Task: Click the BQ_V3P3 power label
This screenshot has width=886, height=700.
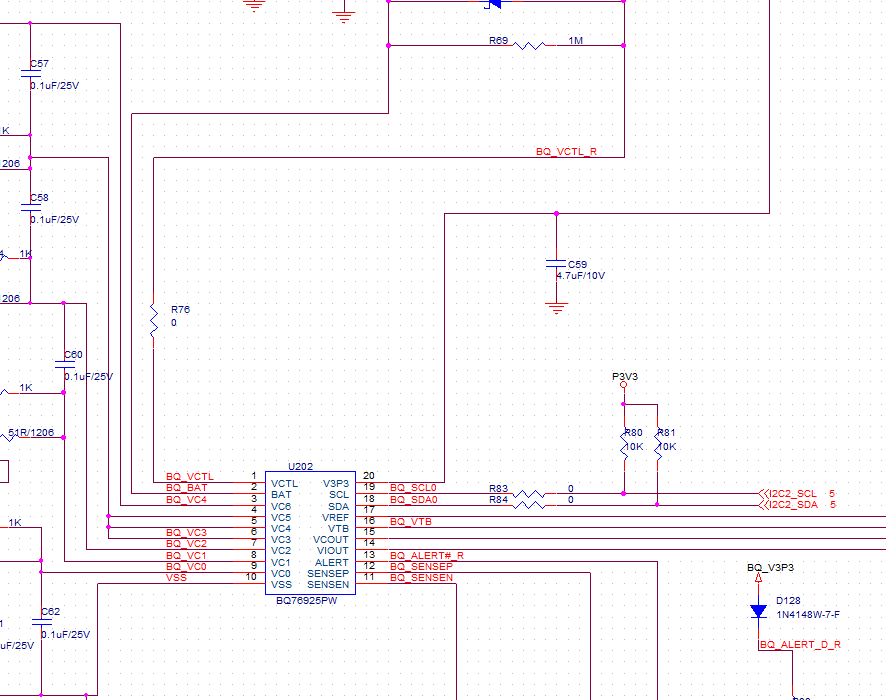Action: pyautogui.click(x=770, y=567)
